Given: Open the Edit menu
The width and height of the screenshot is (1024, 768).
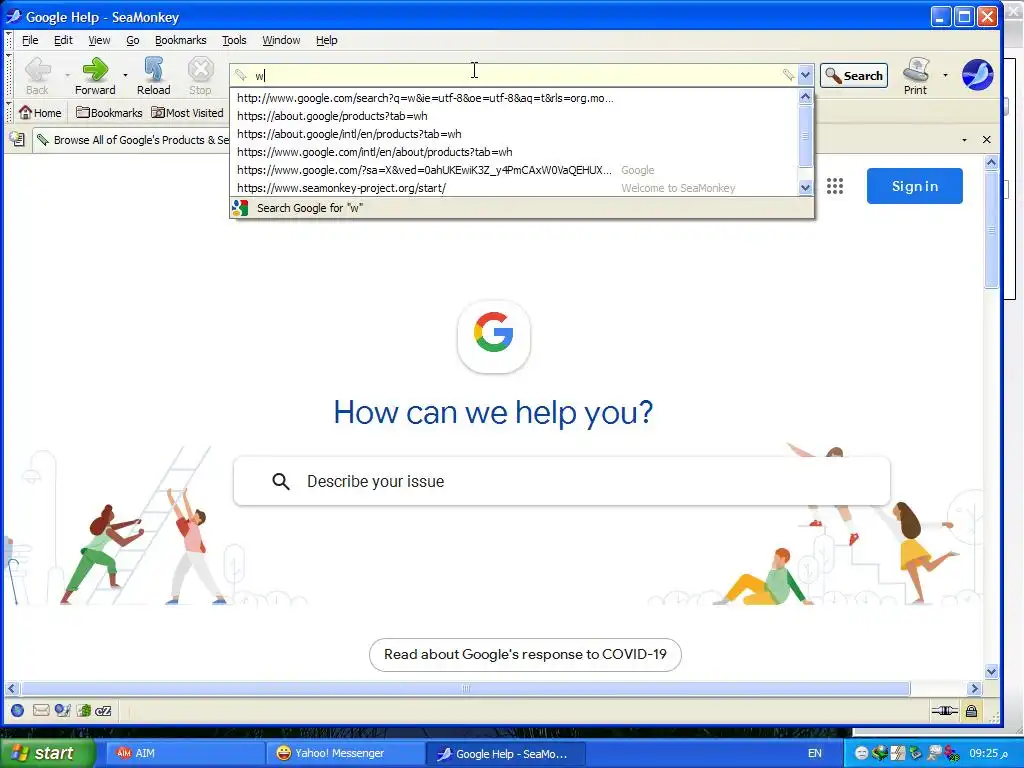Looking at the screenshot, I should (x=63, y=40).
